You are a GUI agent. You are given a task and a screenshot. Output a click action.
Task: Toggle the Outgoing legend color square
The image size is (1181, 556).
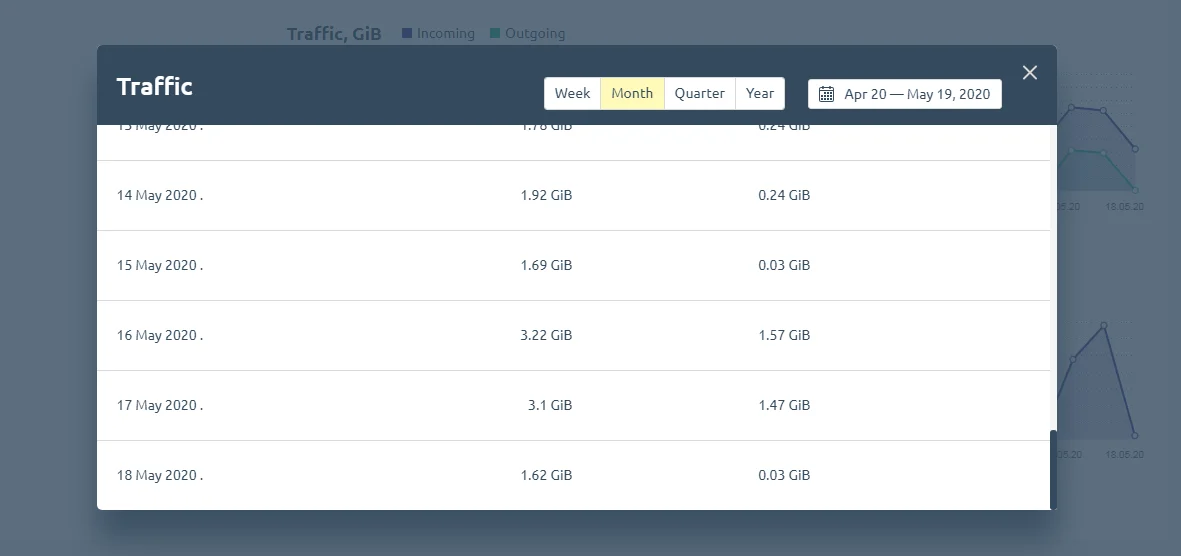(x=495, y=33)
